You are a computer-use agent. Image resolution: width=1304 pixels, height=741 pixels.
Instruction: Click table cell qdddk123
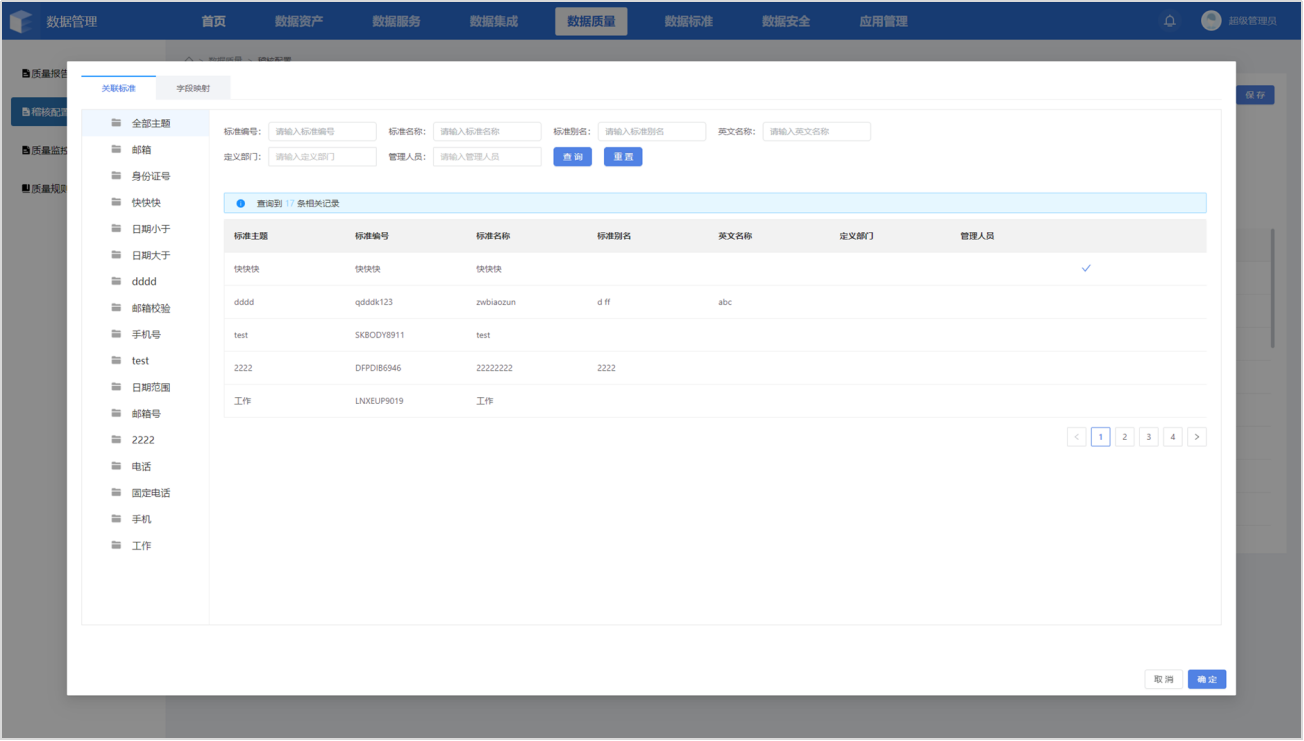[374, 302]
